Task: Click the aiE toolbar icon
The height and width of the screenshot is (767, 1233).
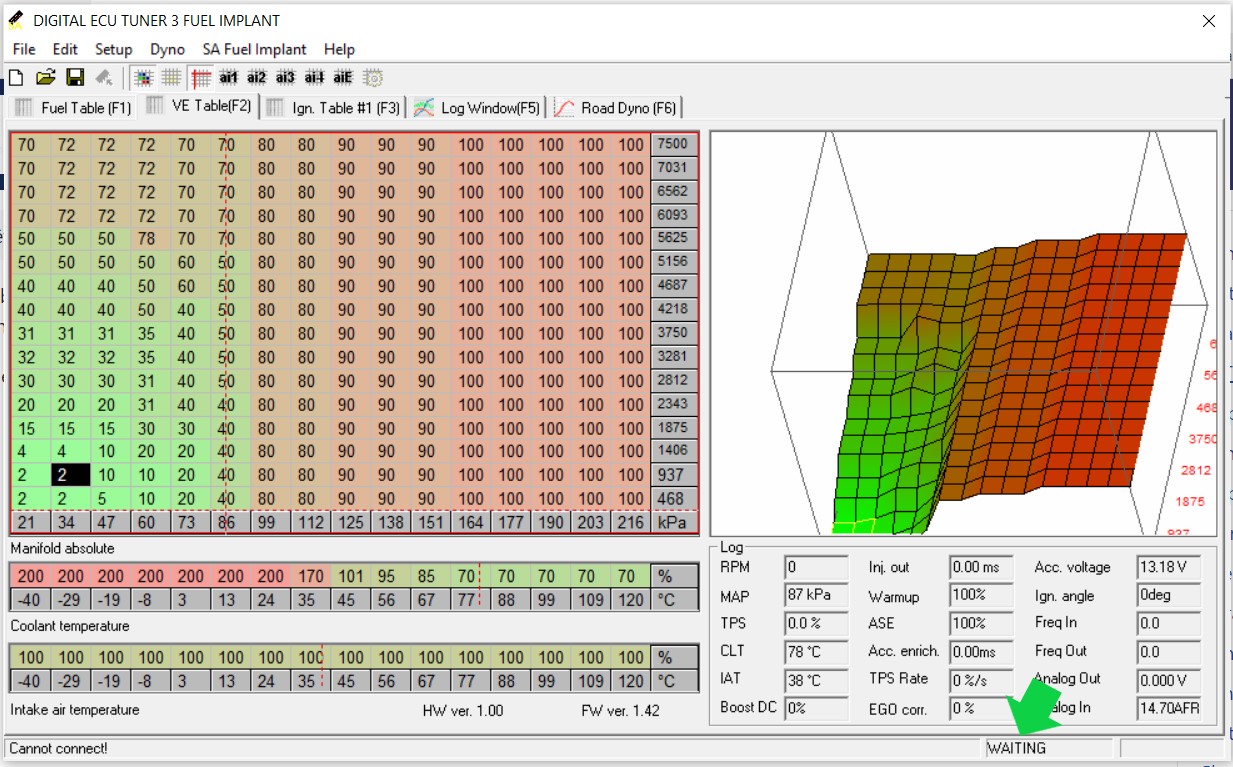Action: click(x=343, y=78)
